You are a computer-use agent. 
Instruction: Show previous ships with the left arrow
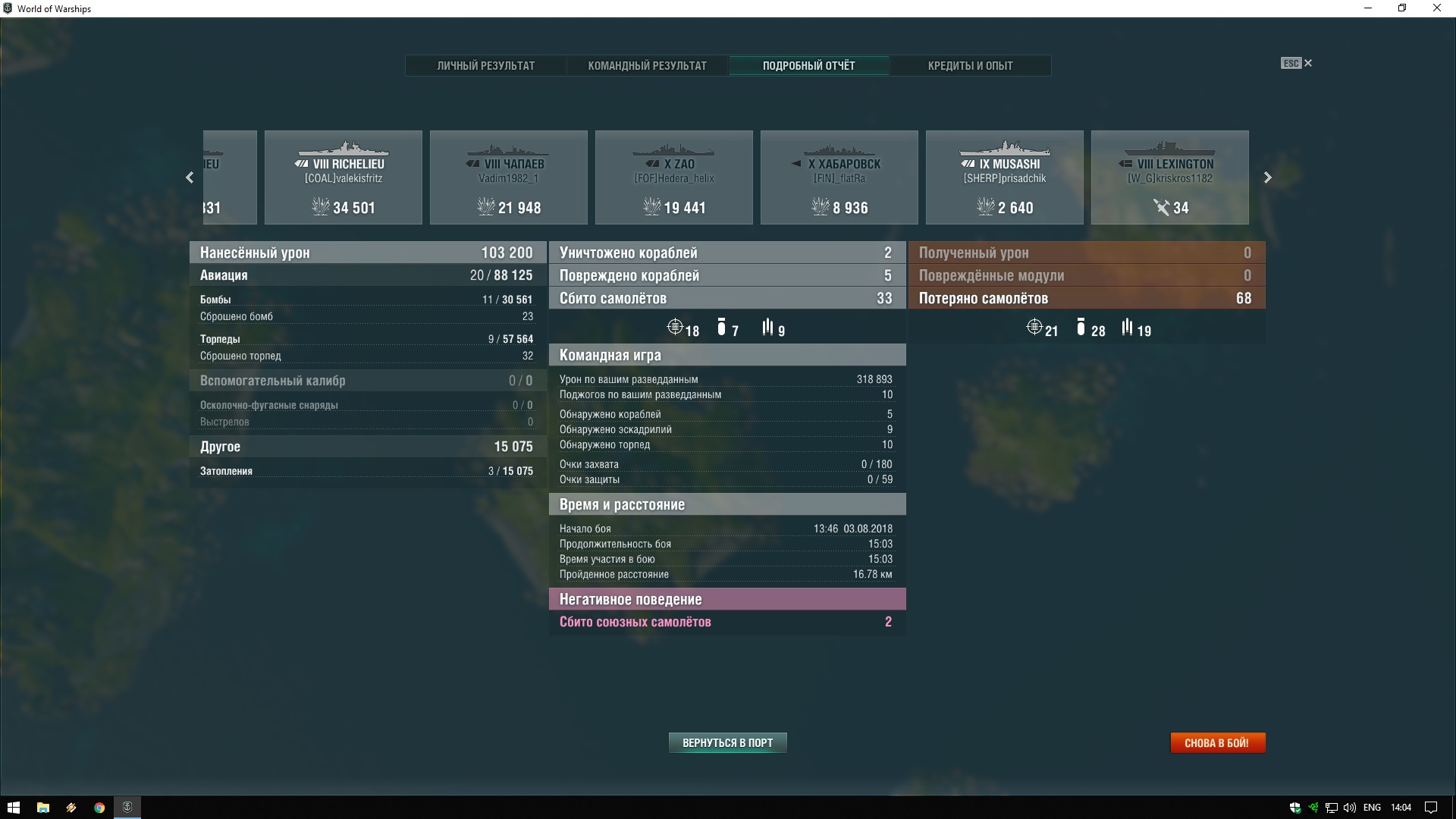(190, 177)
